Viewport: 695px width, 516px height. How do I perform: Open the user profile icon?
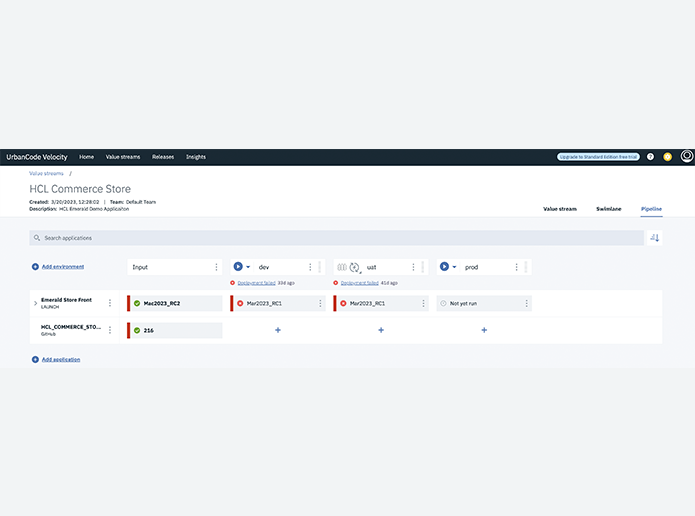pyautogui.click(x=687, y=157)
